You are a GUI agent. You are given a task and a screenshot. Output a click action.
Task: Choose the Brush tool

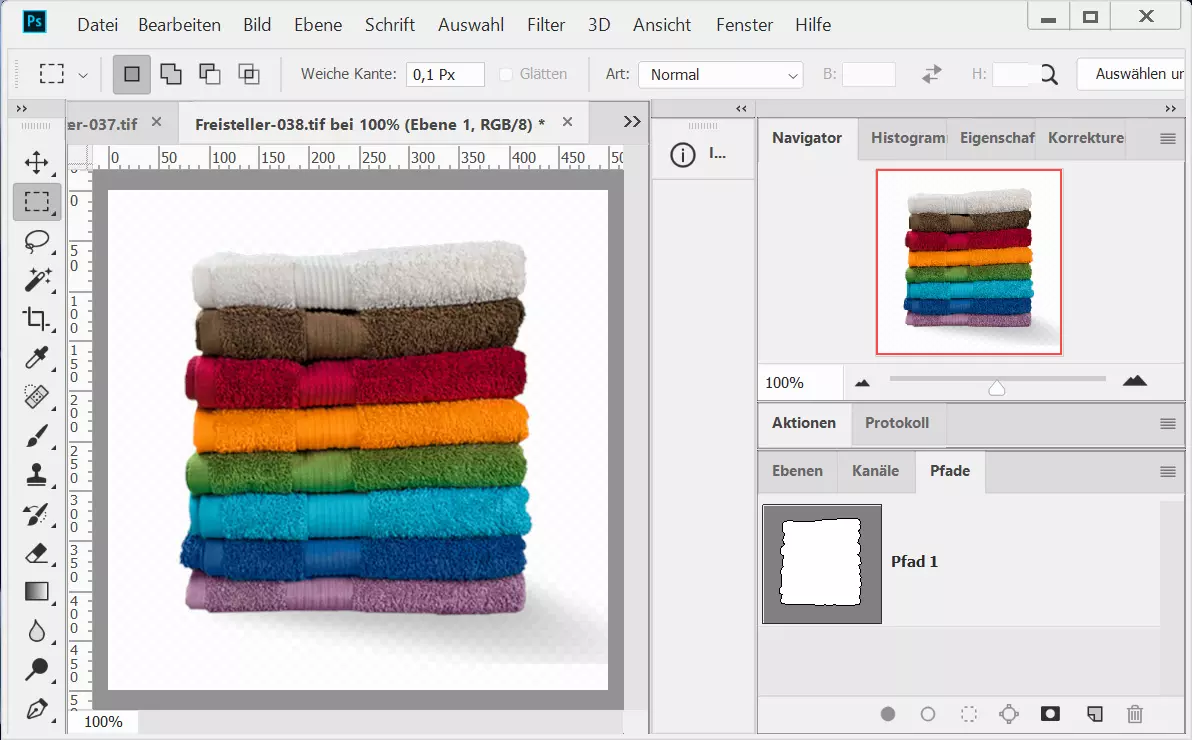point(37,436)
